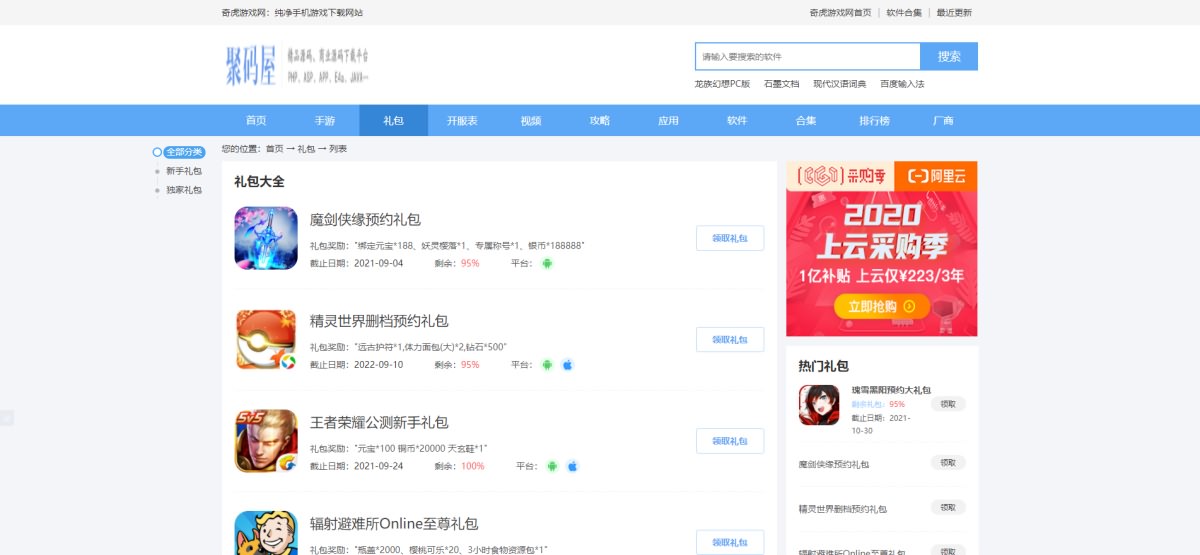The height and width of the screenshot is (555, 1200).
Task: Open the 排行榜 navigation tab
Action: [x=874, y=120]
